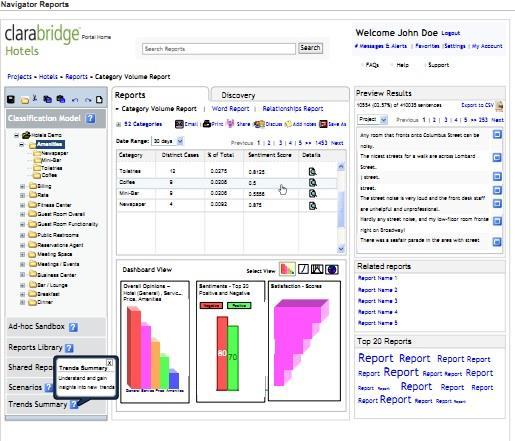
Task: Click the Print report icon
Action: click(207, 124)
